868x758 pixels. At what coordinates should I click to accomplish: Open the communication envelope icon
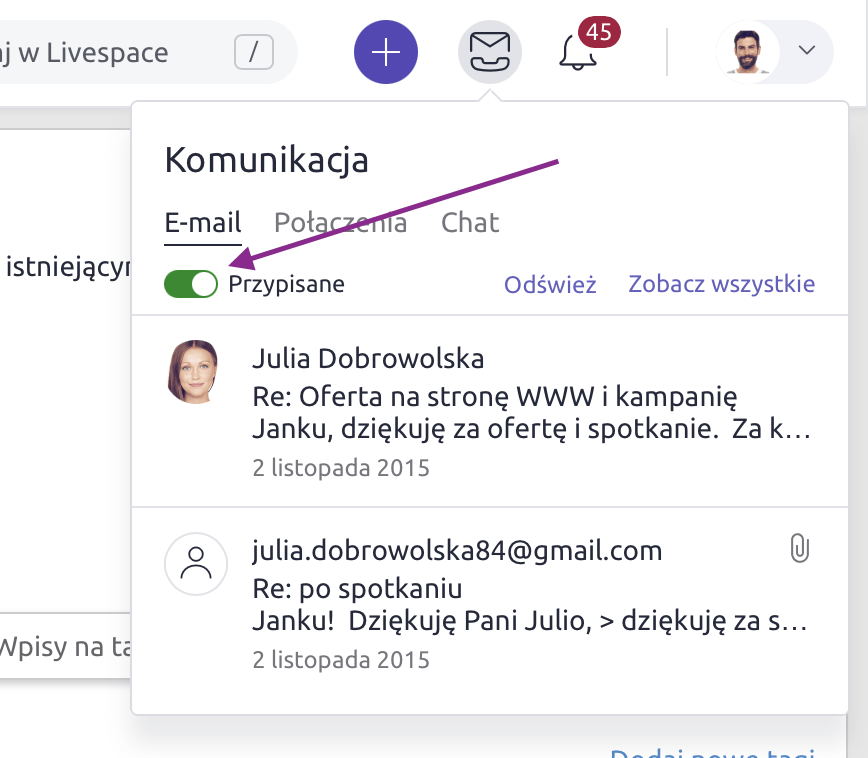point(489,51)
